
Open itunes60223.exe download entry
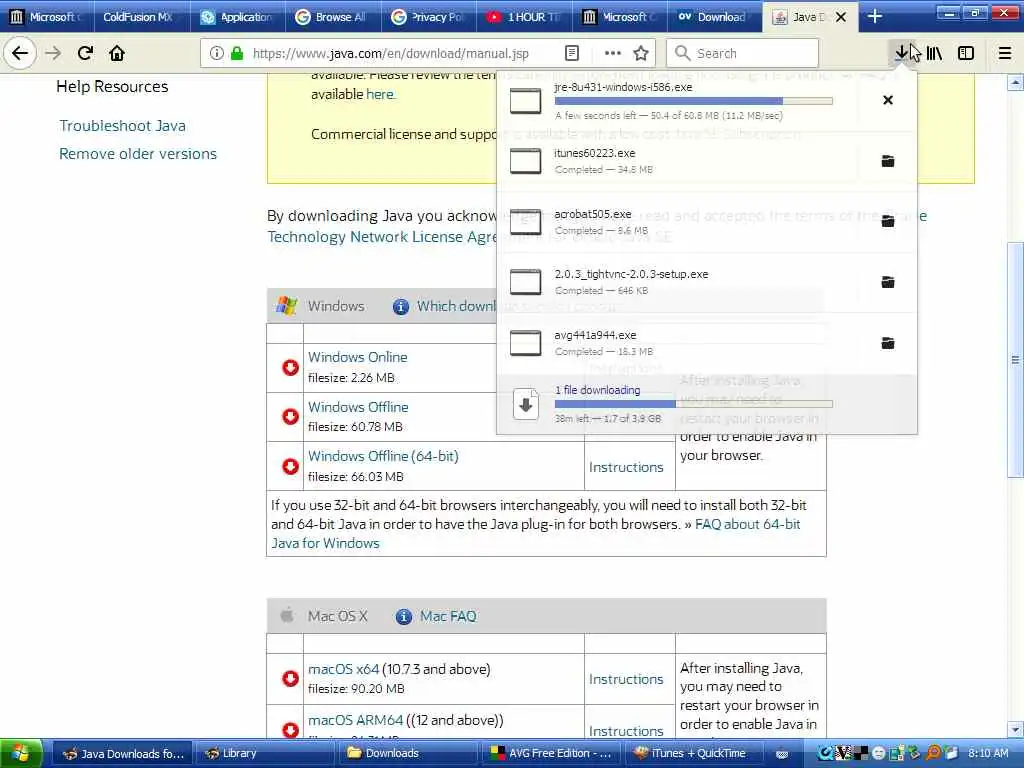tap(679, 161)
